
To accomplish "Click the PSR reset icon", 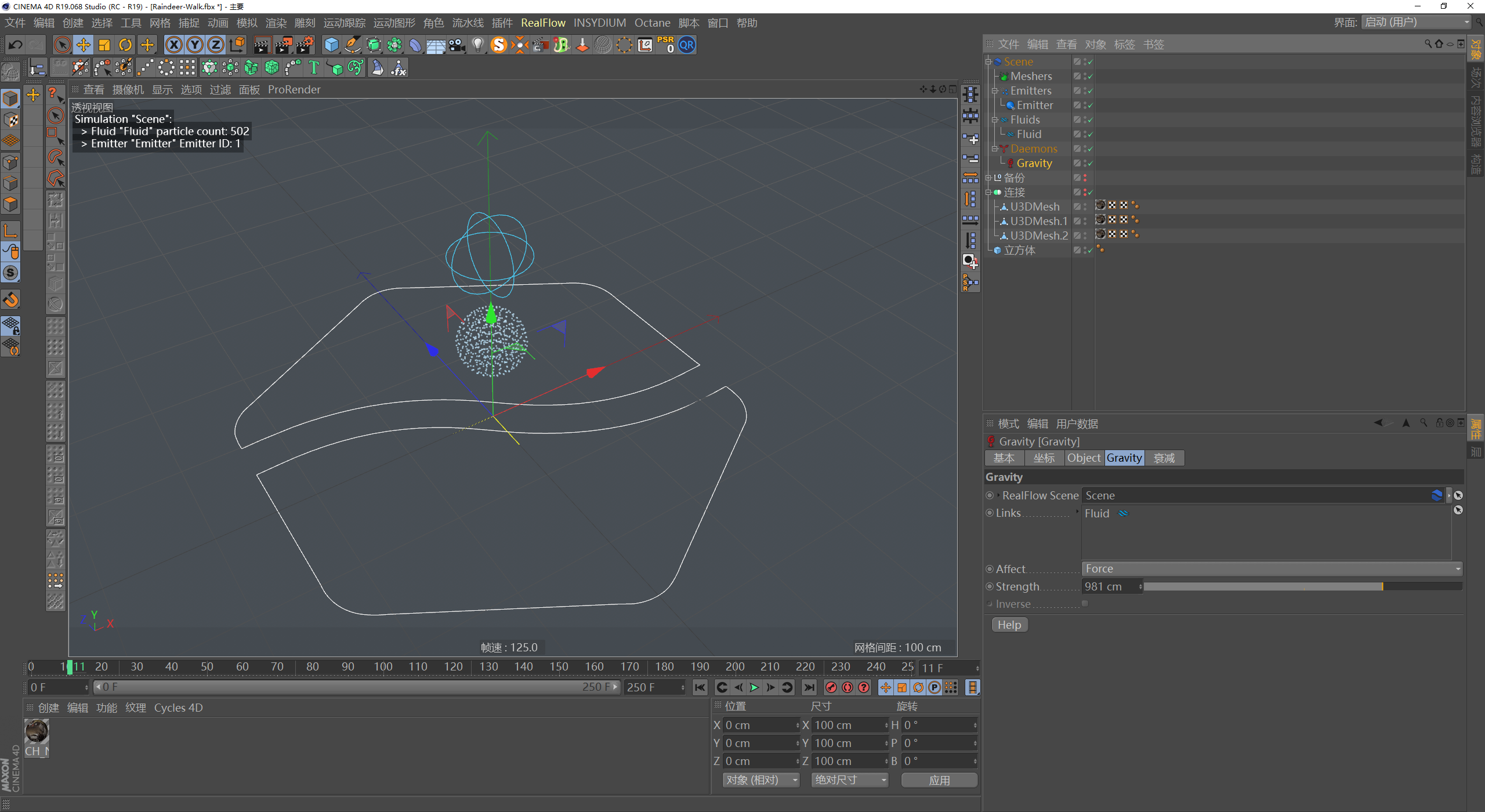I will (666, 45).
